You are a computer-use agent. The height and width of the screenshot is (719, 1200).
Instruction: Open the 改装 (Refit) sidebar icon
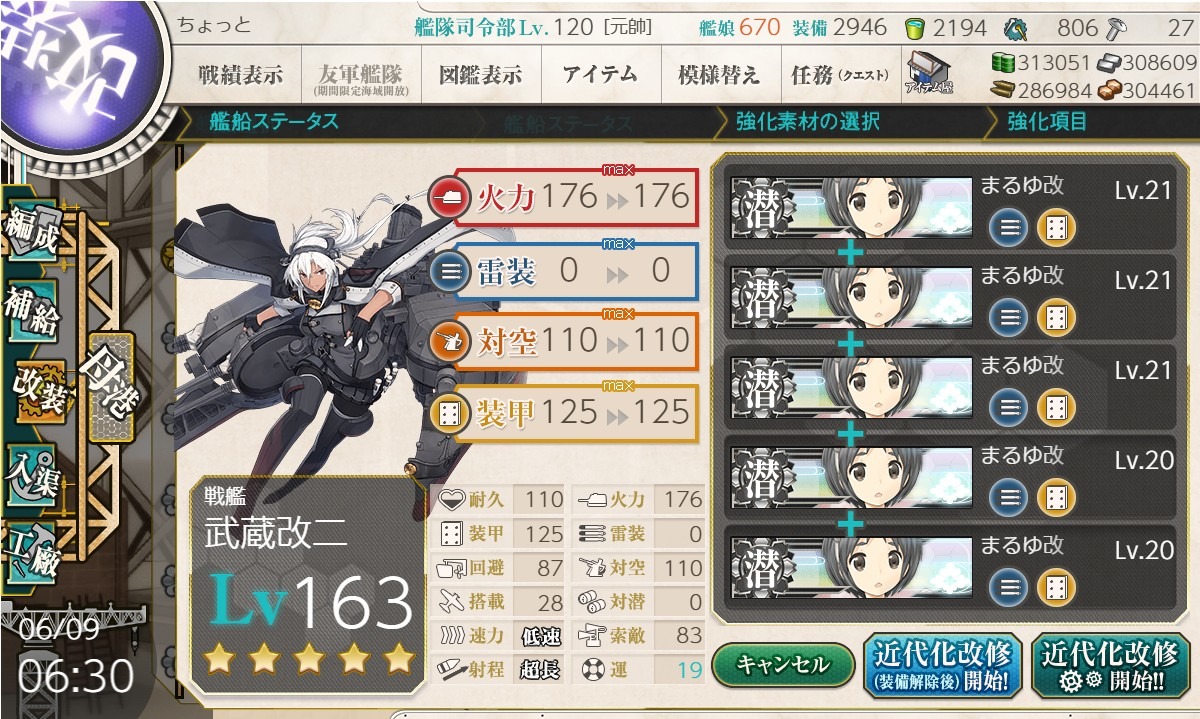pos(38,391)
